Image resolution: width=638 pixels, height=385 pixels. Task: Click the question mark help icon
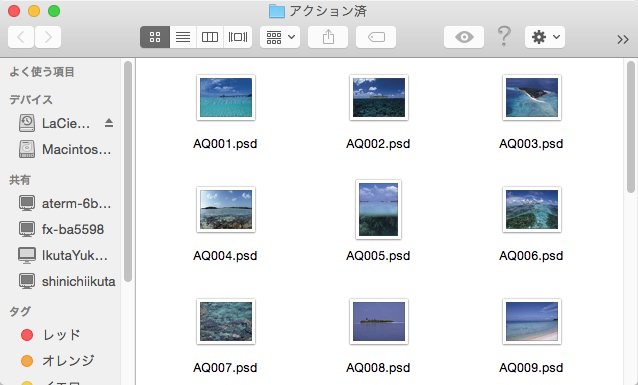[x=504, y=36]
